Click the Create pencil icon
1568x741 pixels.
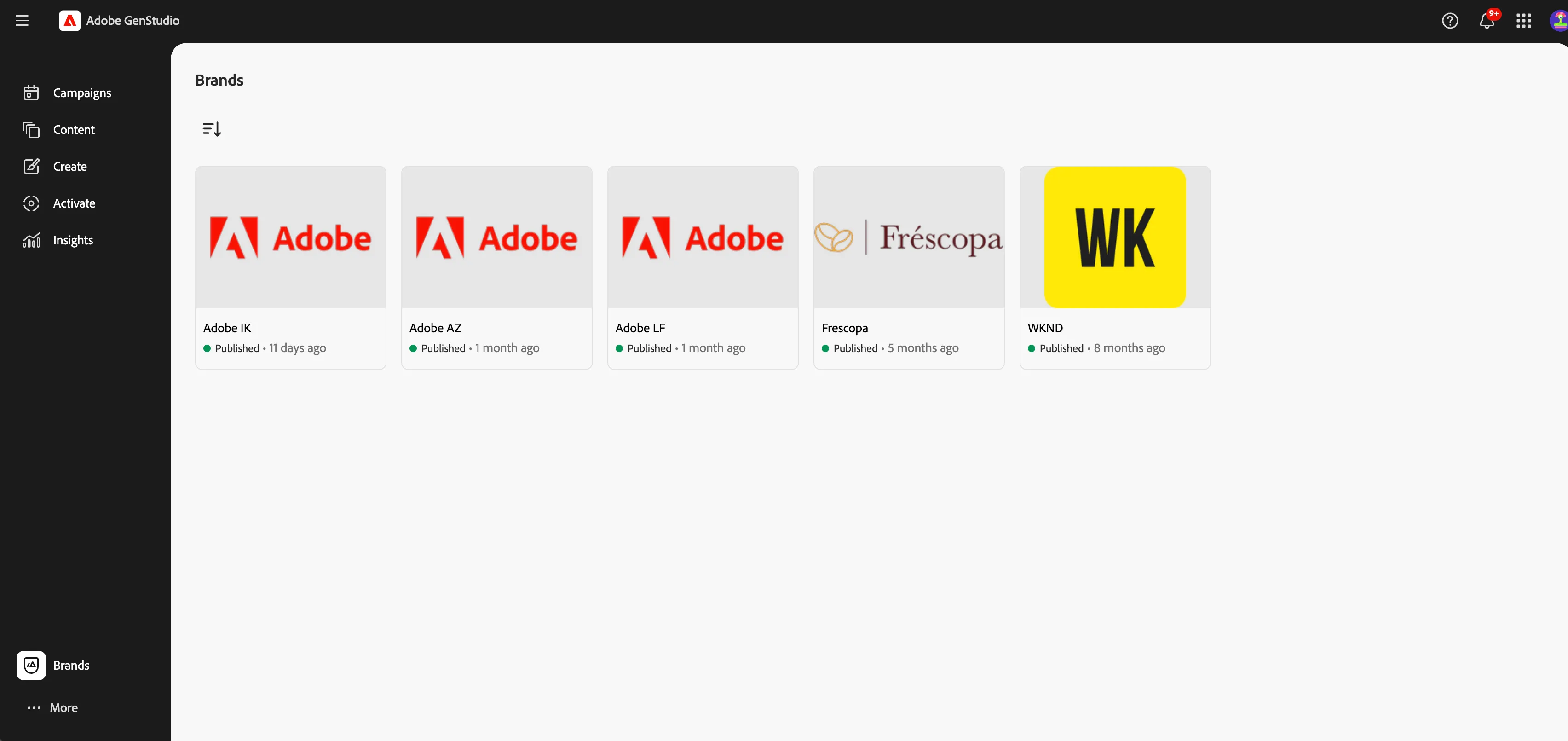[31, 166]
